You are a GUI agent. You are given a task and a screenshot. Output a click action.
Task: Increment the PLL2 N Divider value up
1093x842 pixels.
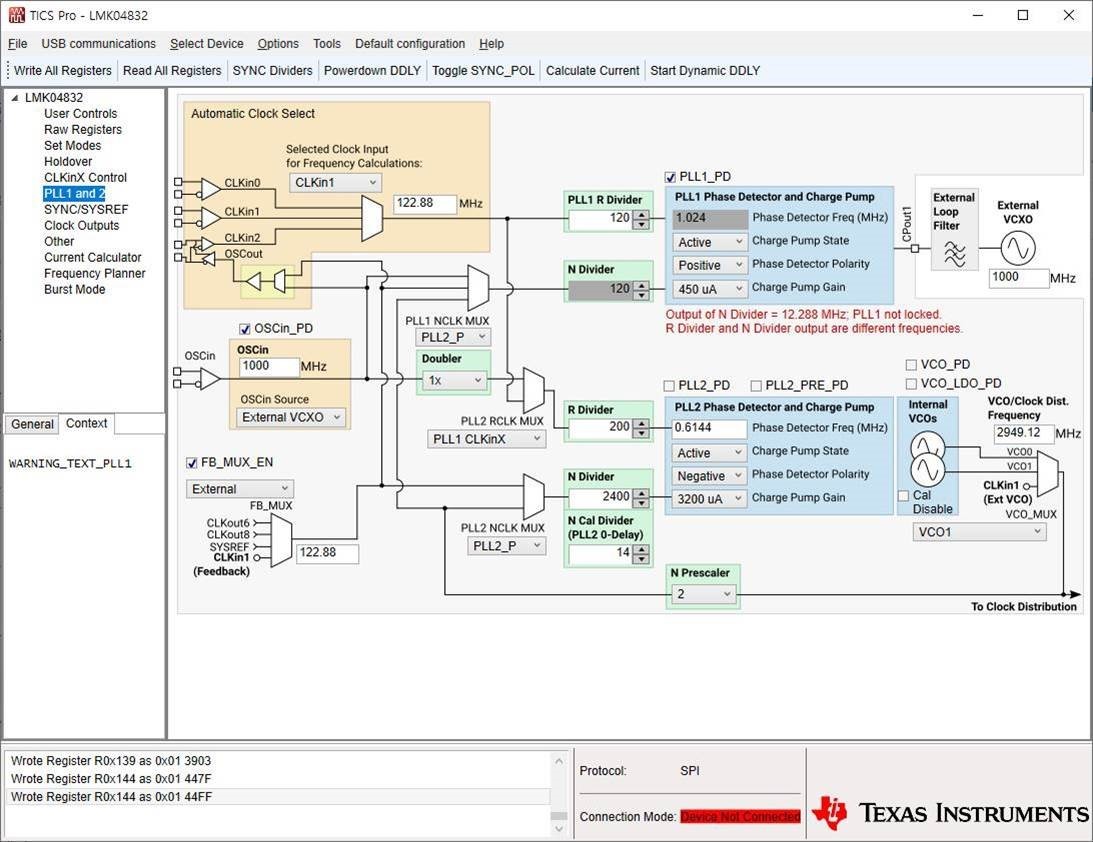tap(641, 493)
